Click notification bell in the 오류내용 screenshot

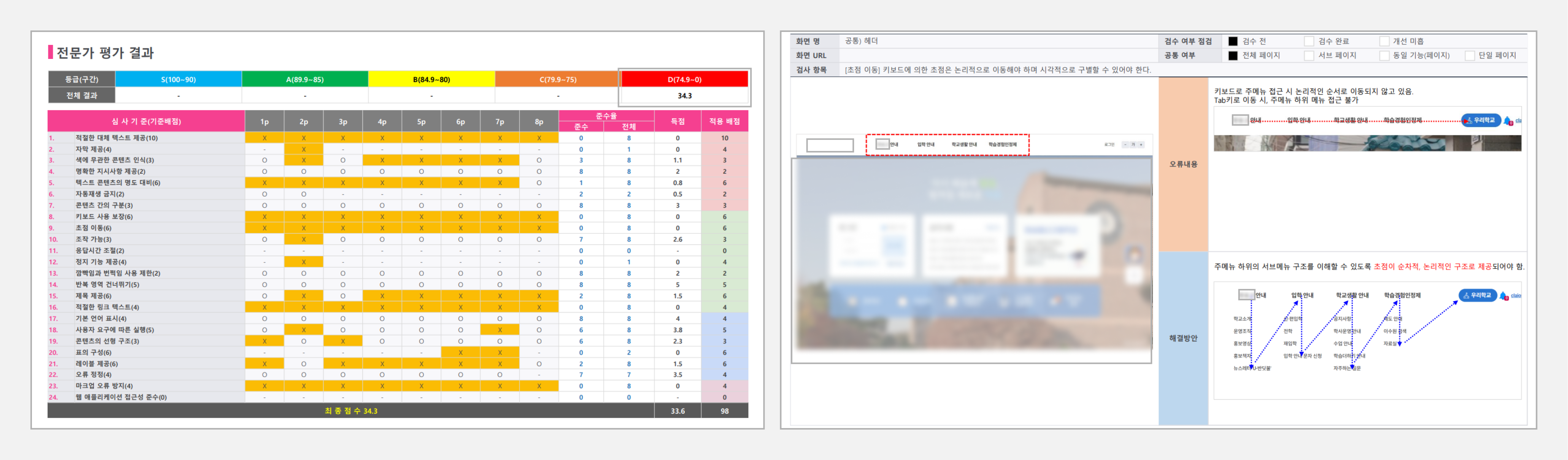point(1508,121)
